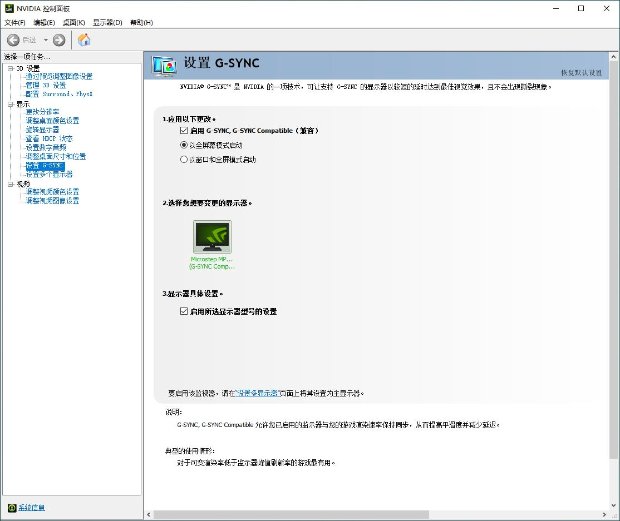Click the vertical scrollbar thumb
This screenshot has width=620, height=521.
point(614,260)
